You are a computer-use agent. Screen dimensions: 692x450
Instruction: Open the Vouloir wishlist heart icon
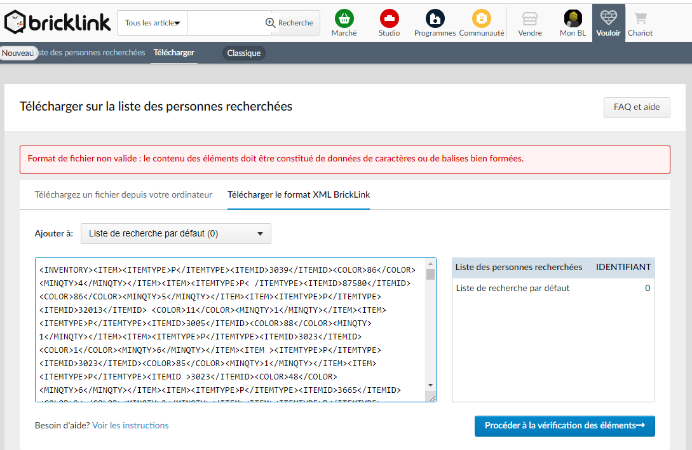[x=608, y=22]
